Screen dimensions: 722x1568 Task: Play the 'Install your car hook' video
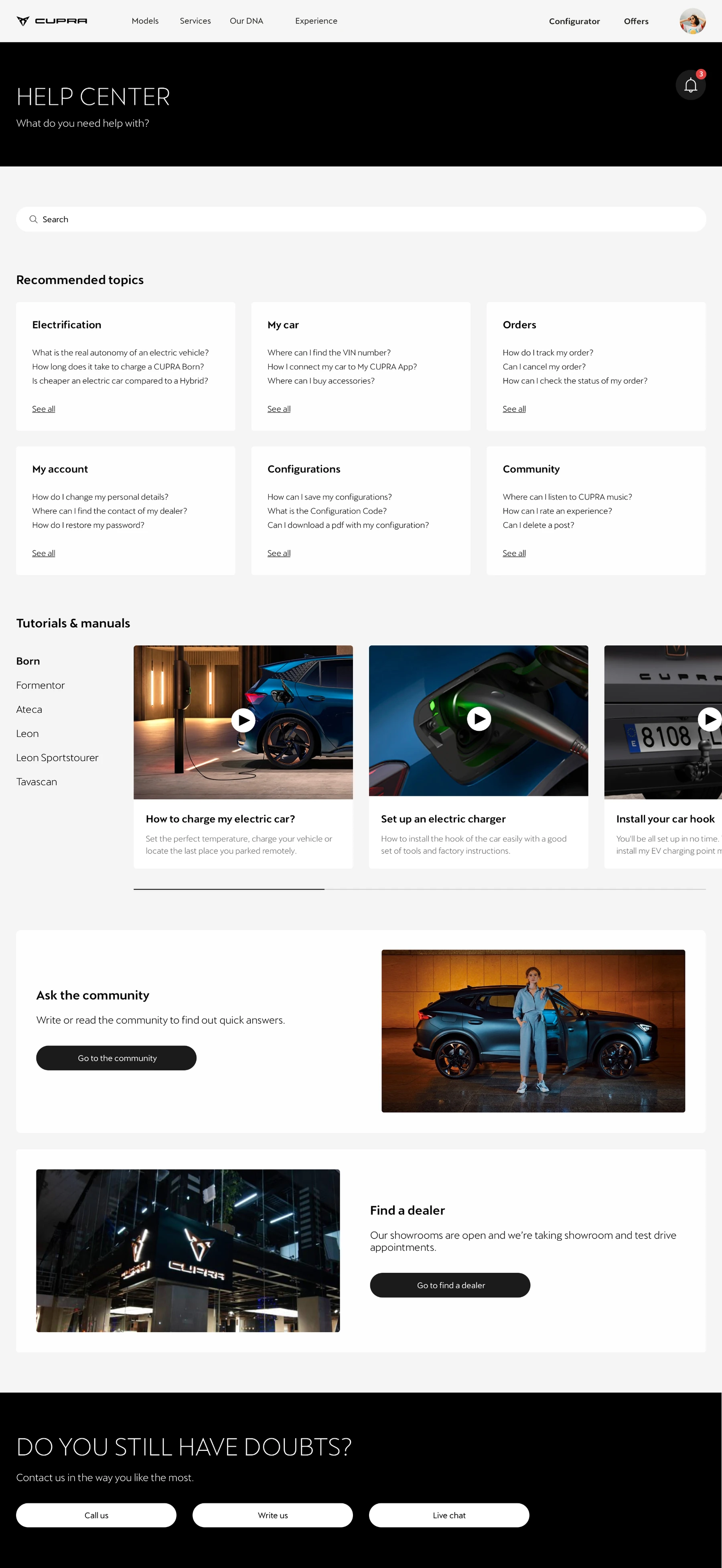(709, 719)
